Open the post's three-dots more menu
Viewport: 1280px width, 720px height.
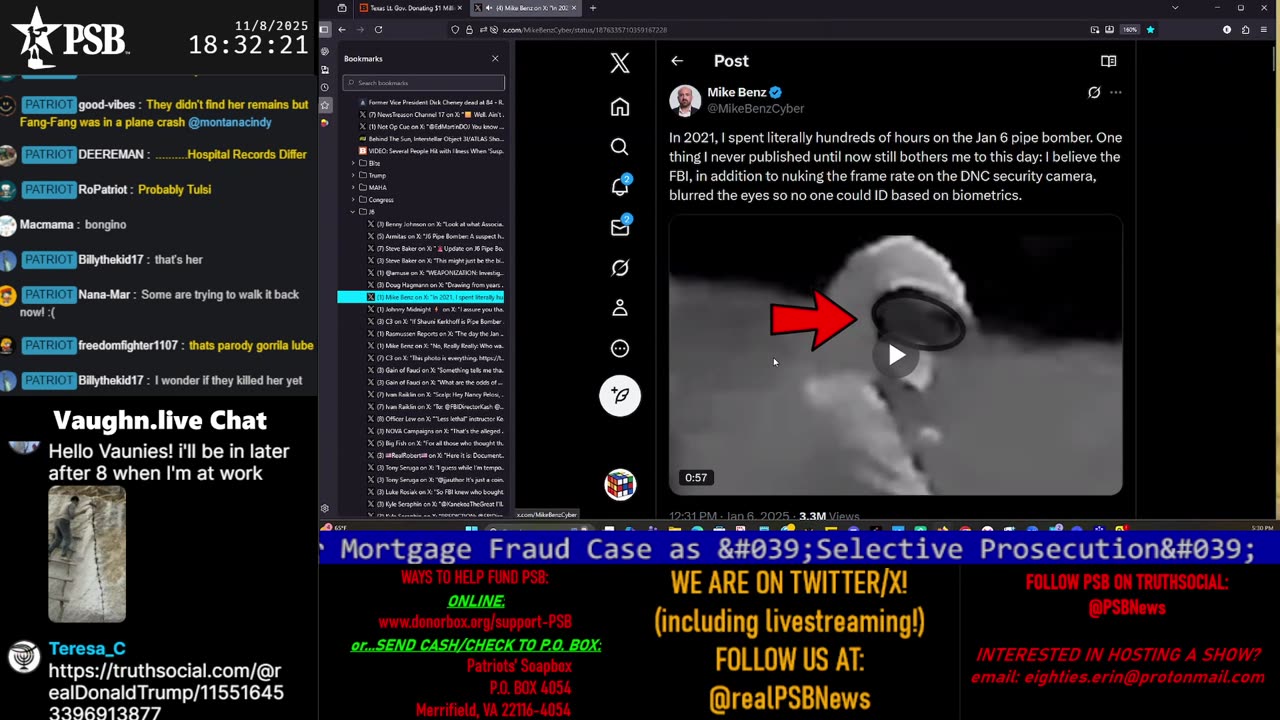pos(1116,92)
